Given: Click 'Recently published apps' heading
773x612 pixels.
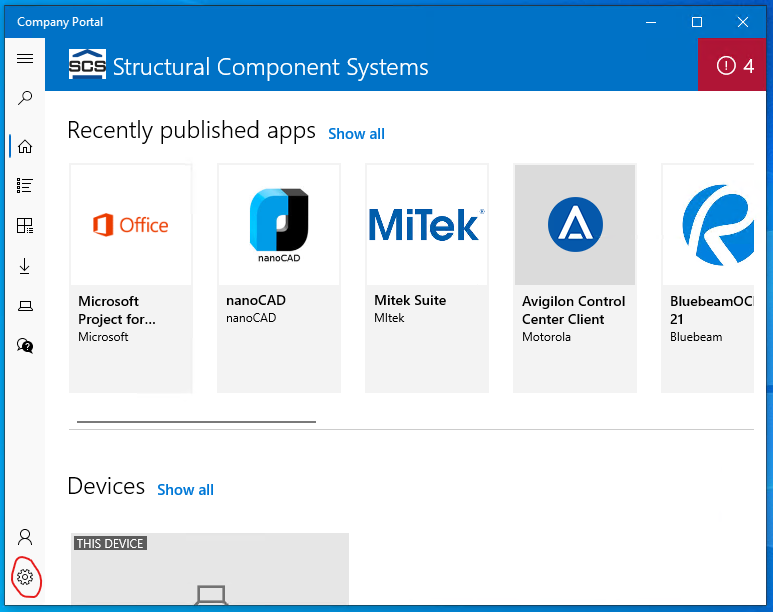Looking at the screenshot, I should click(191, 131).
